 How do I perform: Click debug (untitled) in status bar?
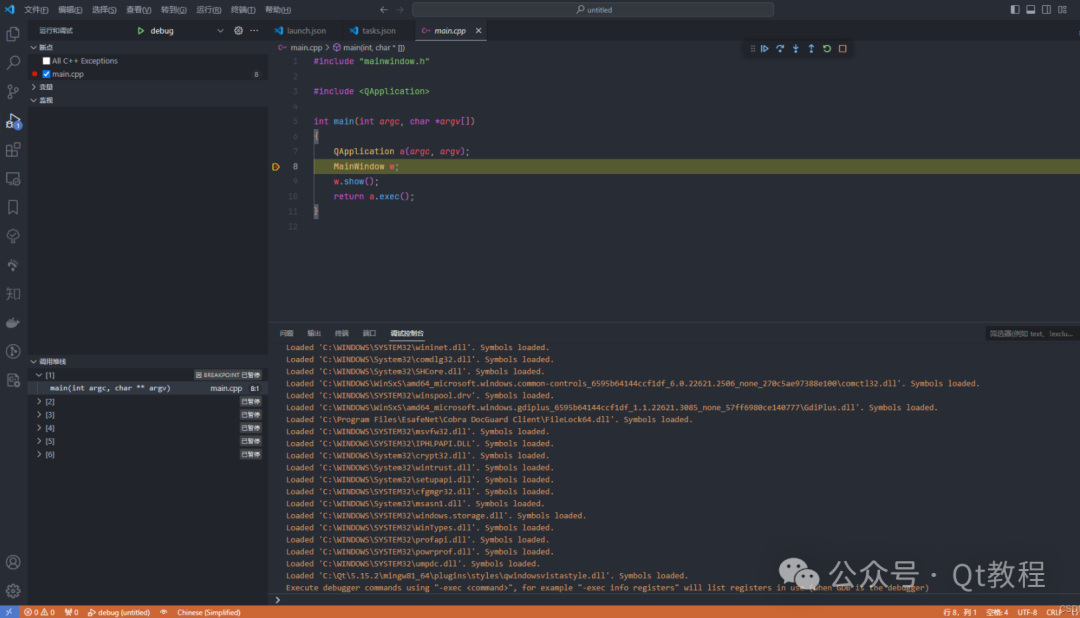(118, 612)
